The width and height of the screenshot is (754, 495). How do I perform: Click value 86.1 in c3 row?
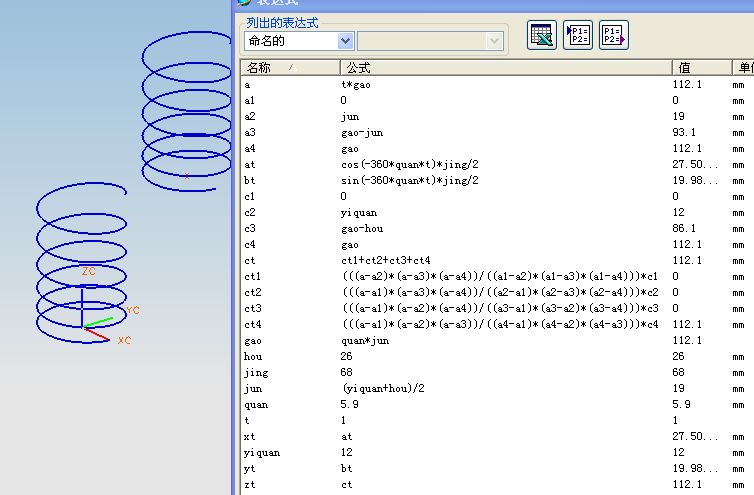pos(684,228)
